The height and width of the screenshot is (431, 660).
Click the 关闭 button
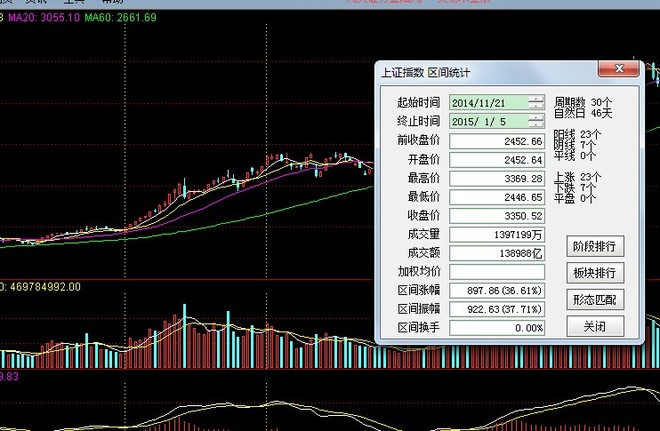point(595,326)
